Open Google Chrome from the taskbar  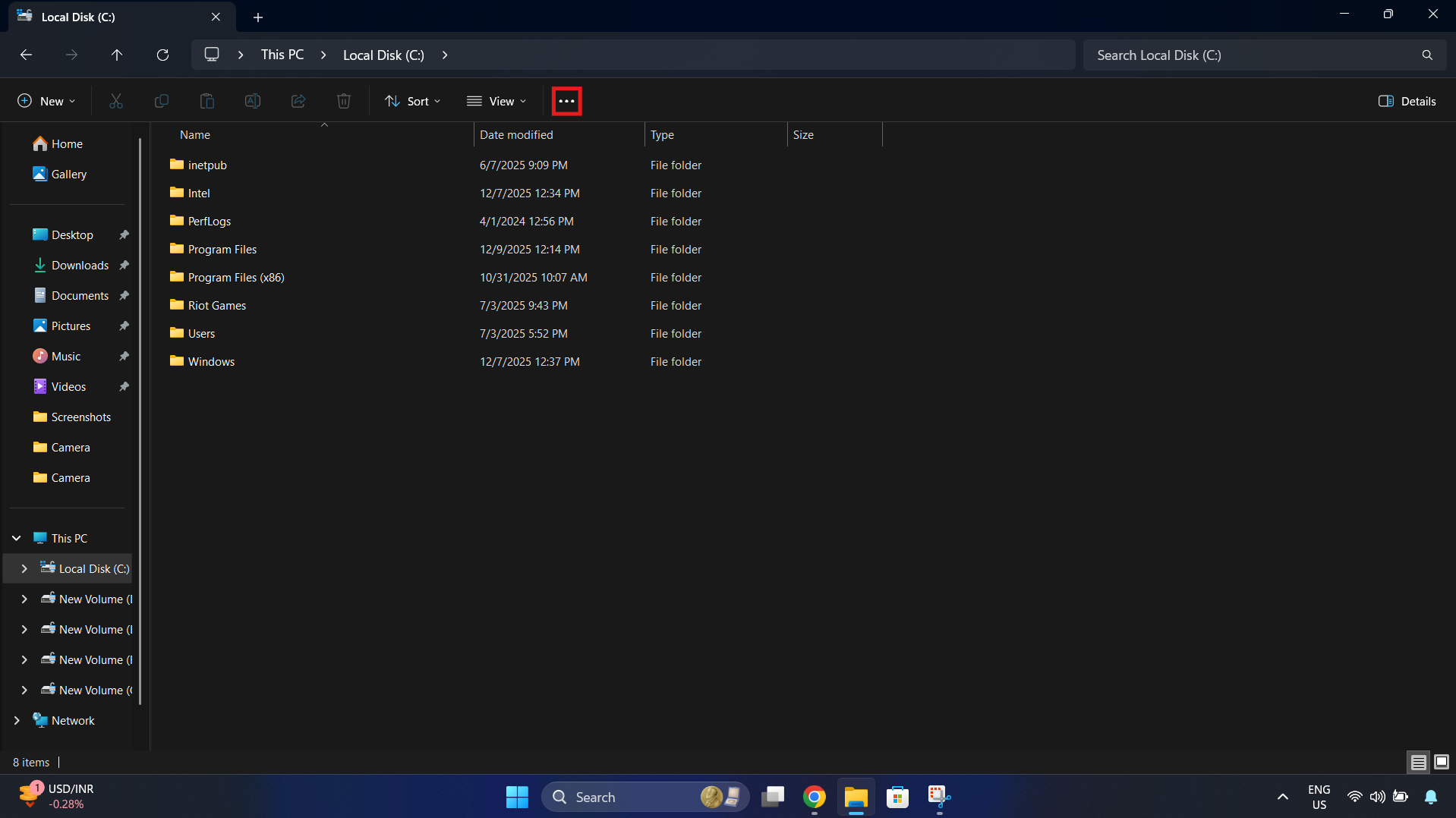click(814, 797)
